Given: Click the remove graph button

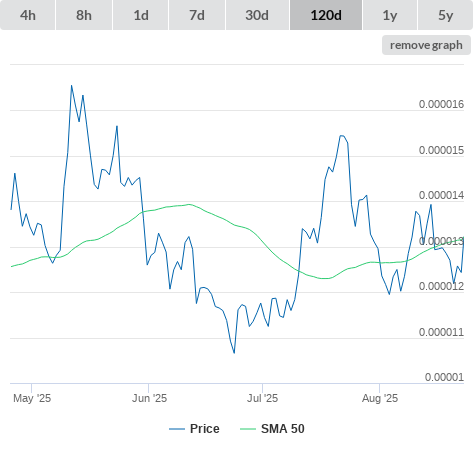Looking at the screenshot, I should click(426, 45).
